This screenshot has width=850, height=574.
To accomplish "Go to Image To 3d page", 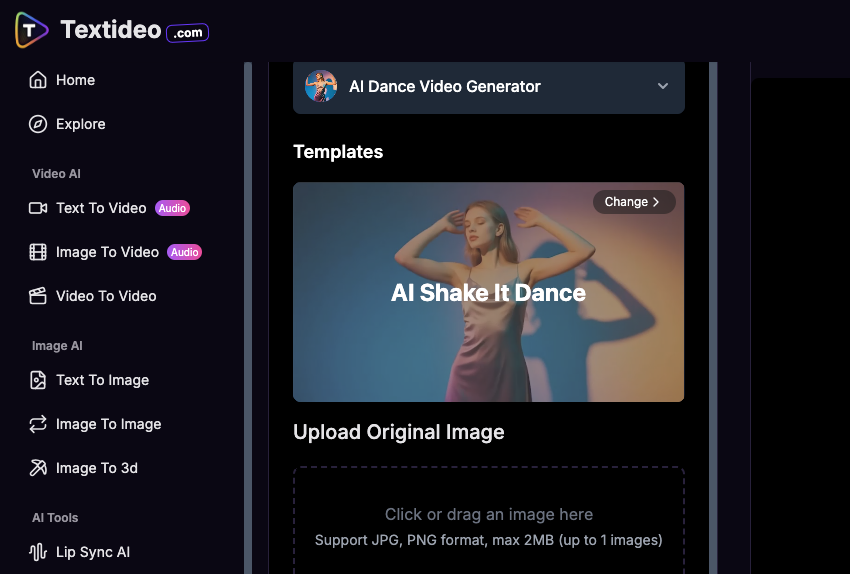I will click(97, 468).
